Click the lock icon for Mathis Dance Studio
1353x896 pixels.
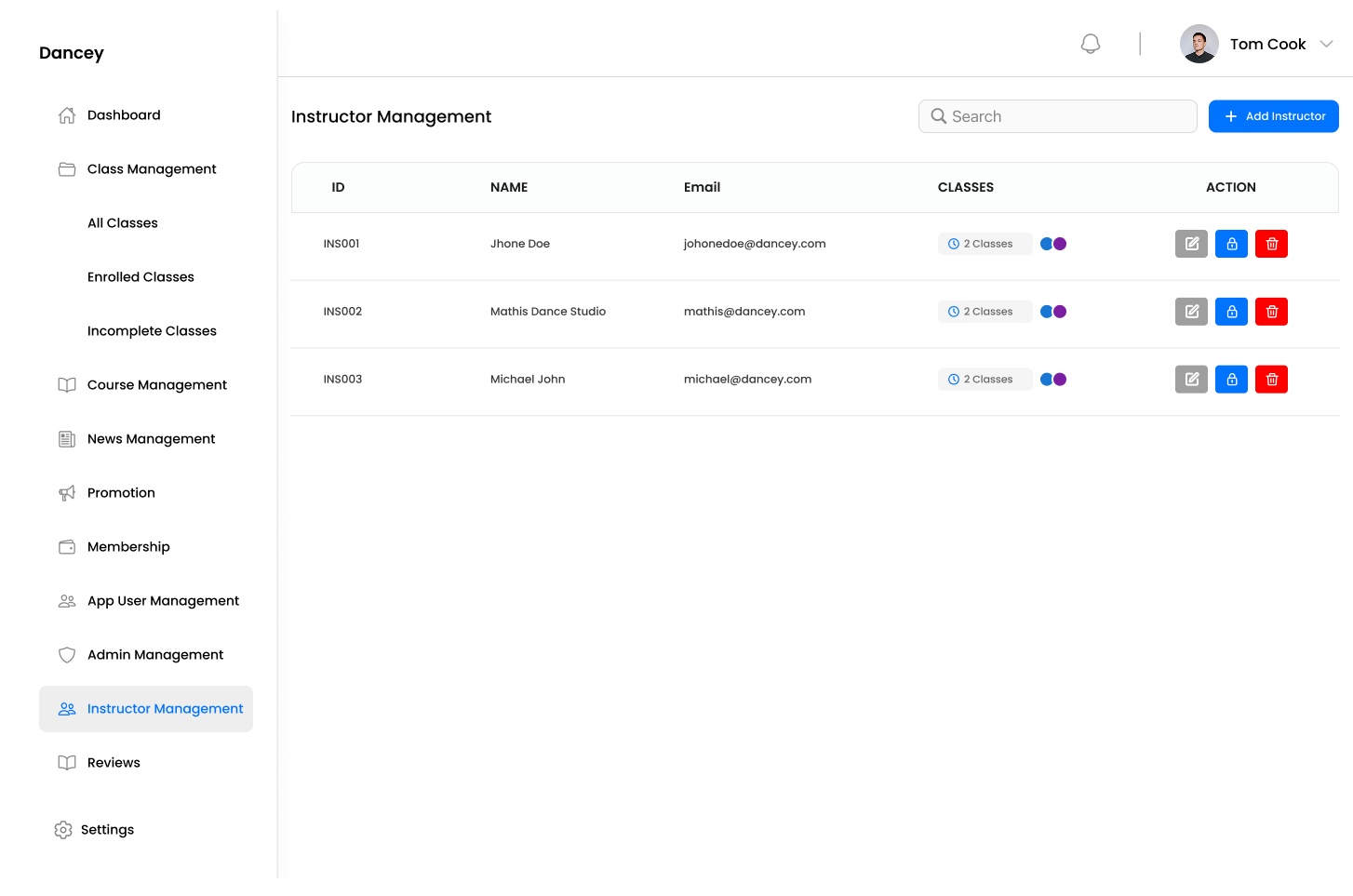pyautogui.click(x=1231, y=311)
